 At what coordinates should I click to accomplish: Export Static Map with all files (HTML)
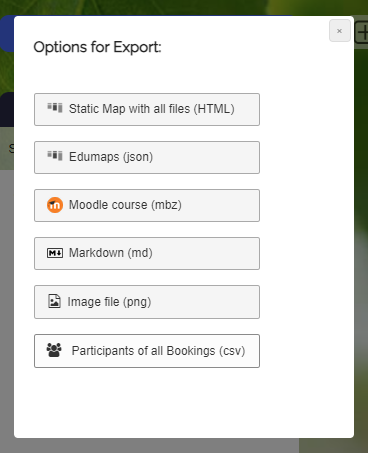point(147,109)
